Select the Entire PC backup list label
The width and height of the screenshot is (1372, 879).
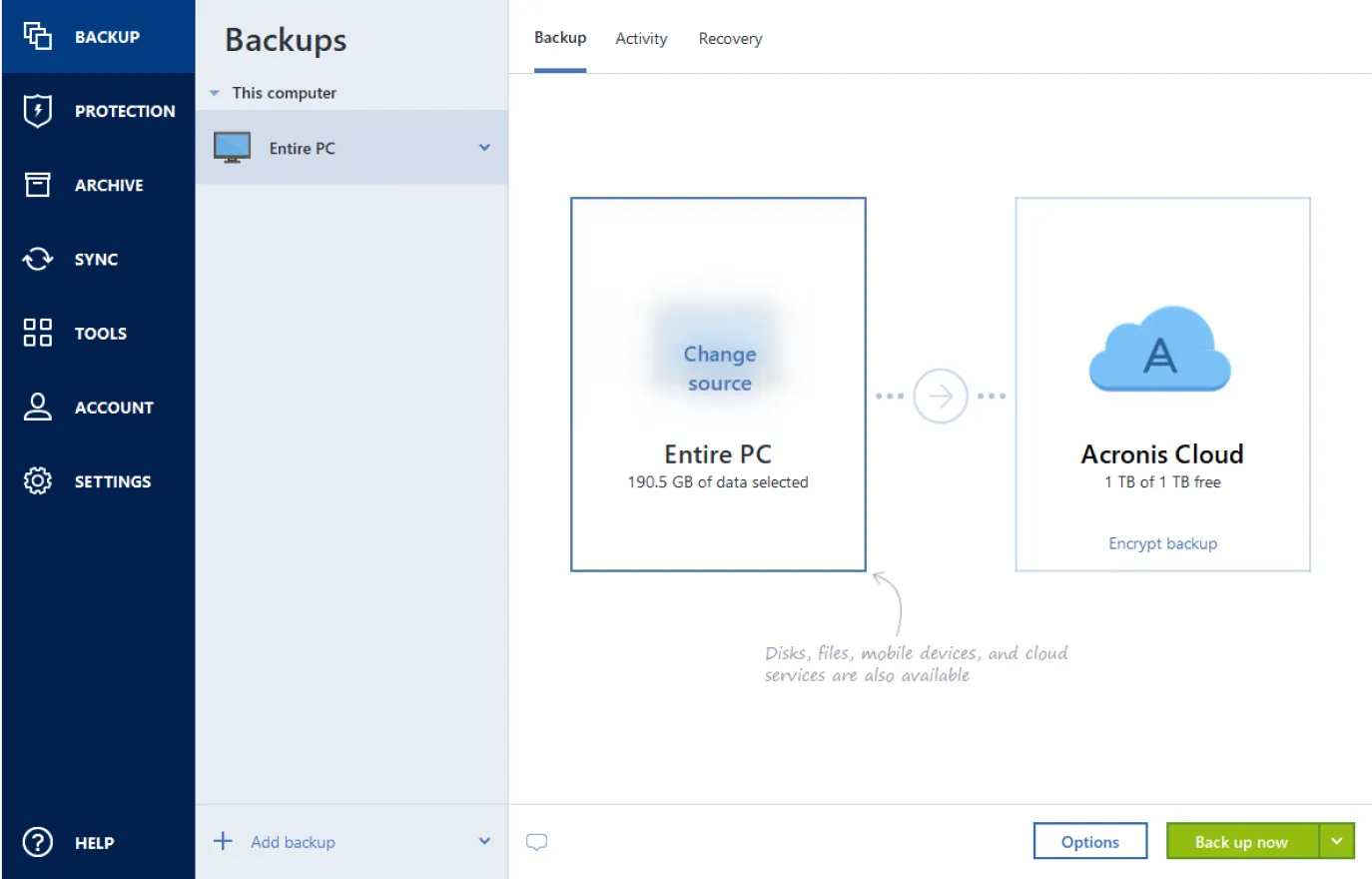(x=302, y=148)
